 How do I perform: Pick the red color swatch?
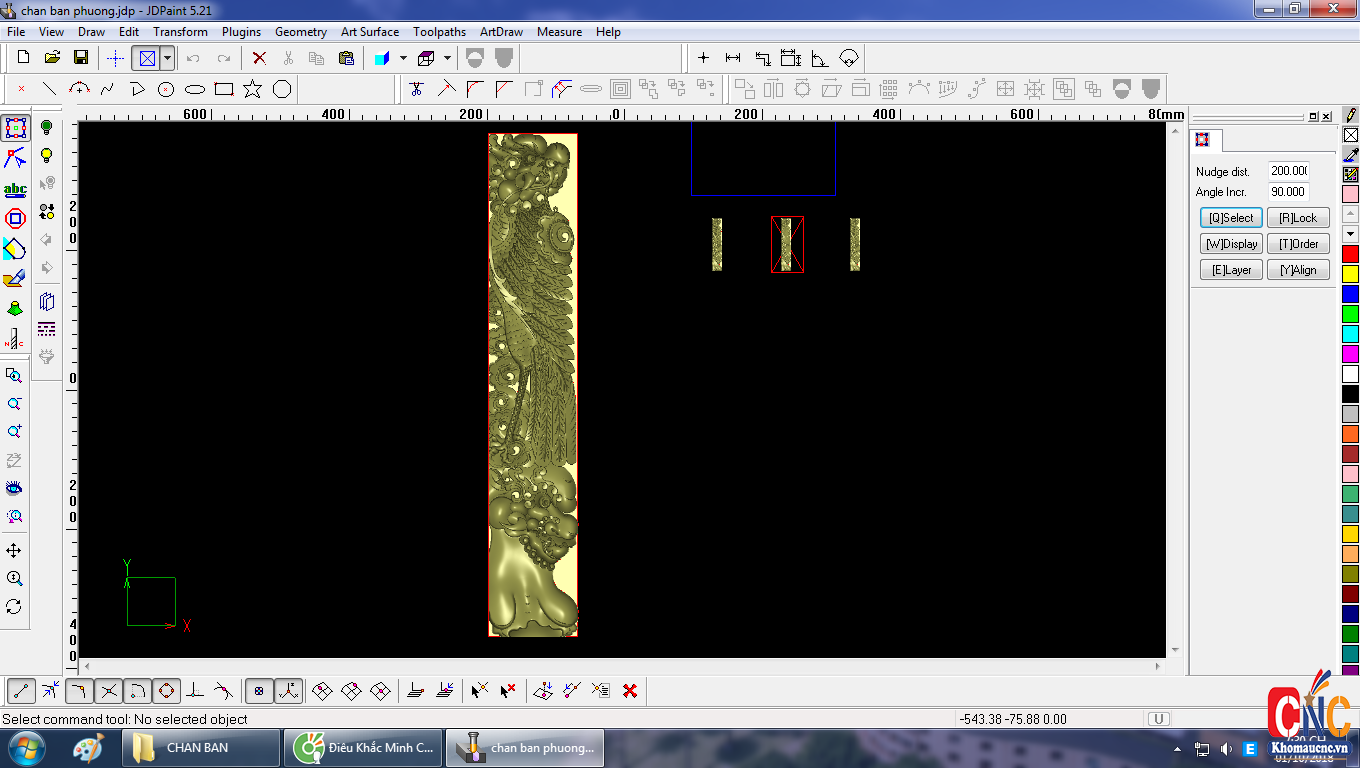click(1350, 254)
